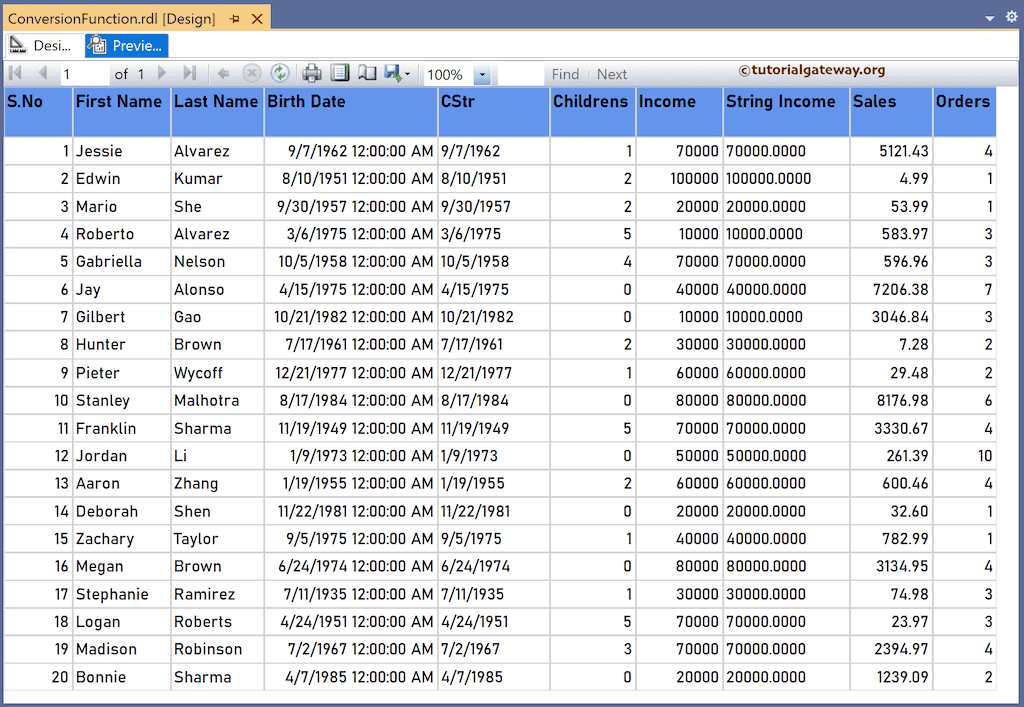Open the settings gear in the title bar
This screenshot has width=1024, height=707.
1010,17
